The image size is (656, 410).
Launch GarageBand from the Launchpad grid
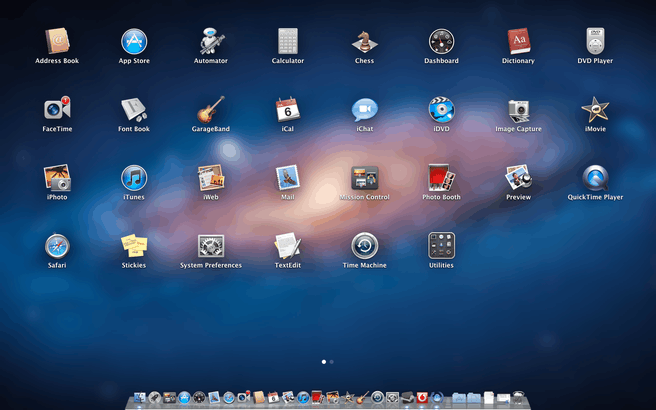[211, 109]
